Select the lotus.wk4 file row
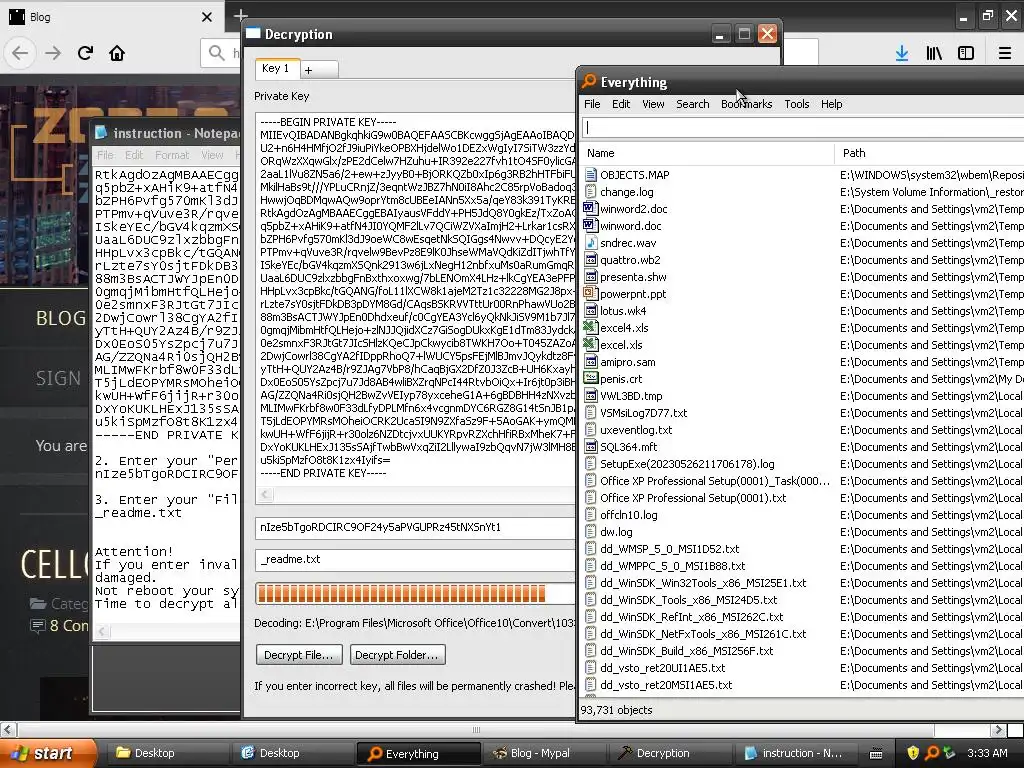This screenshot has height=768, width=1024. click(x=802, y=310)
